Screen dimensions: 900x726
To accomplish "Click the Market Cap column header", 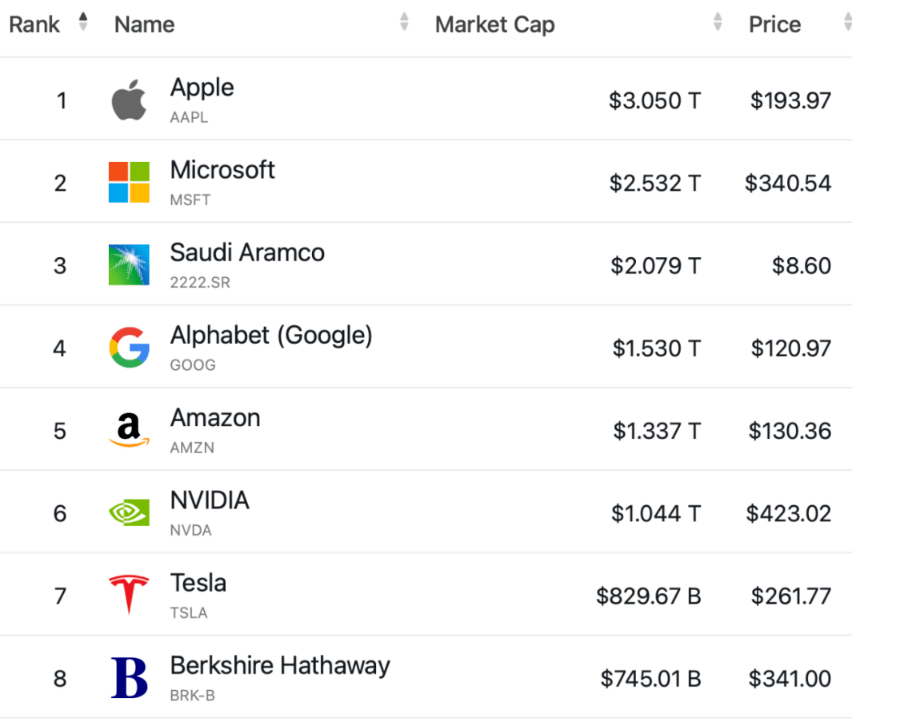I will [495, 24].
